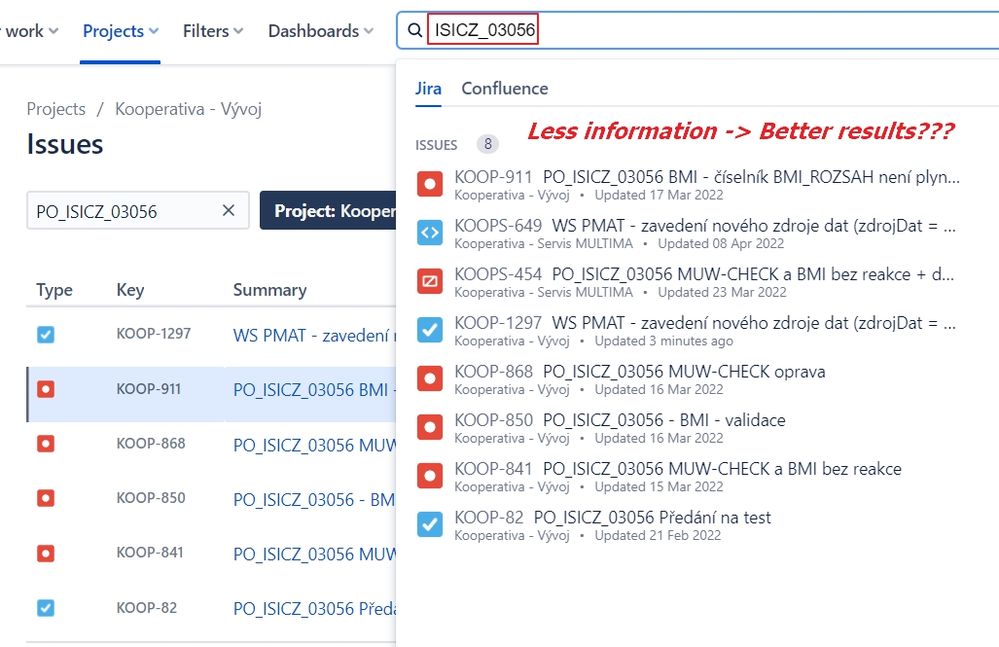Clear the PO_ISICZ_03056 issue filter text
This screenshot has width=999, height=647.
click(229, 210)
